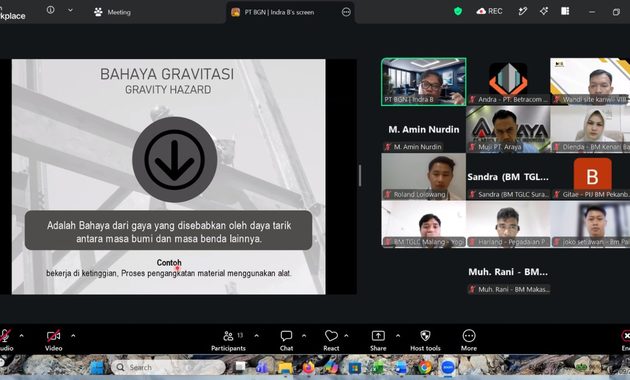
Task: Open the AI Companion sparkle icon
Action: pos(544,11)
